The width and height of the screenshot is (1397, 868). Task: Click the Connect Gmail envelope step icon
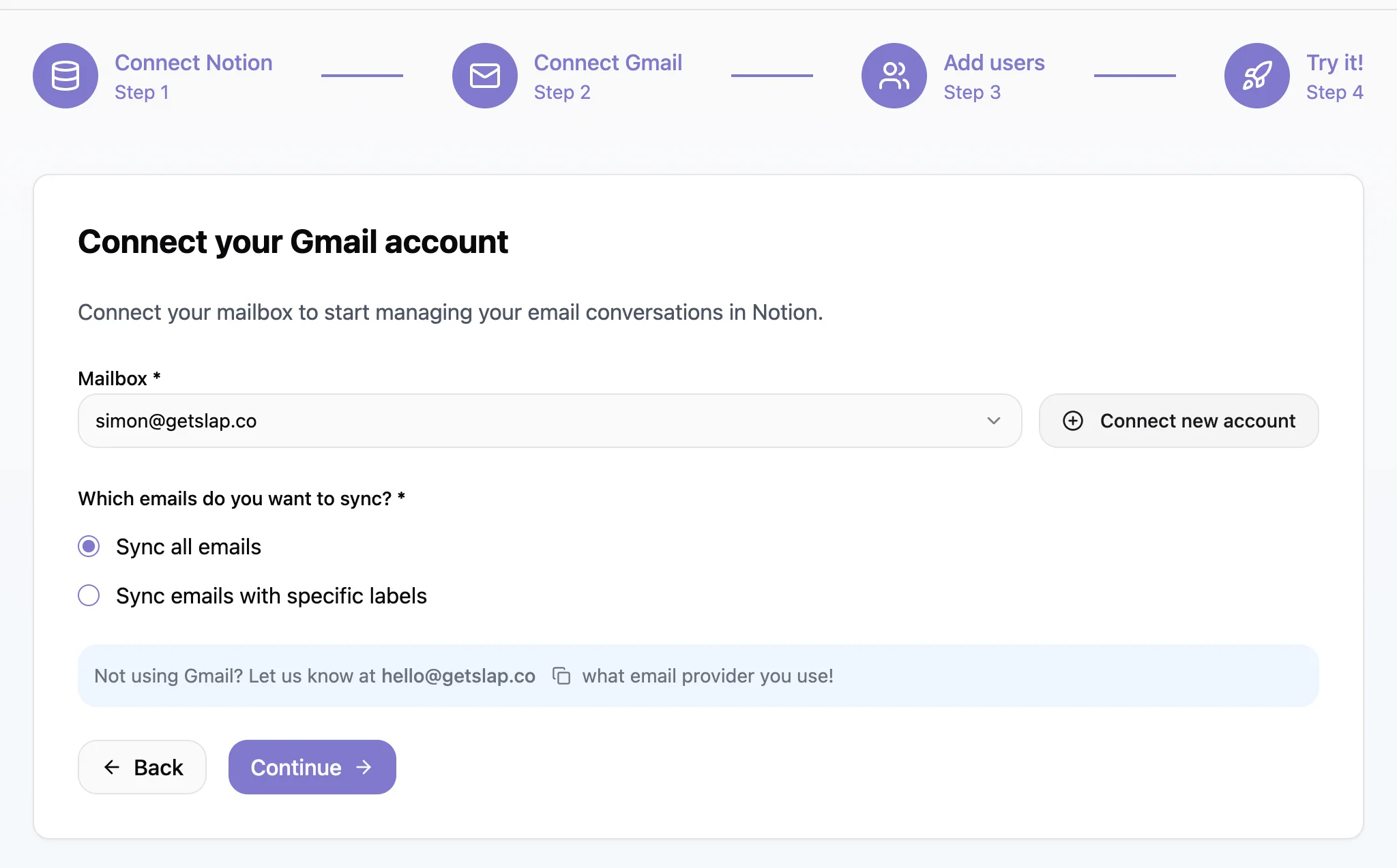(x=484, y=76)
